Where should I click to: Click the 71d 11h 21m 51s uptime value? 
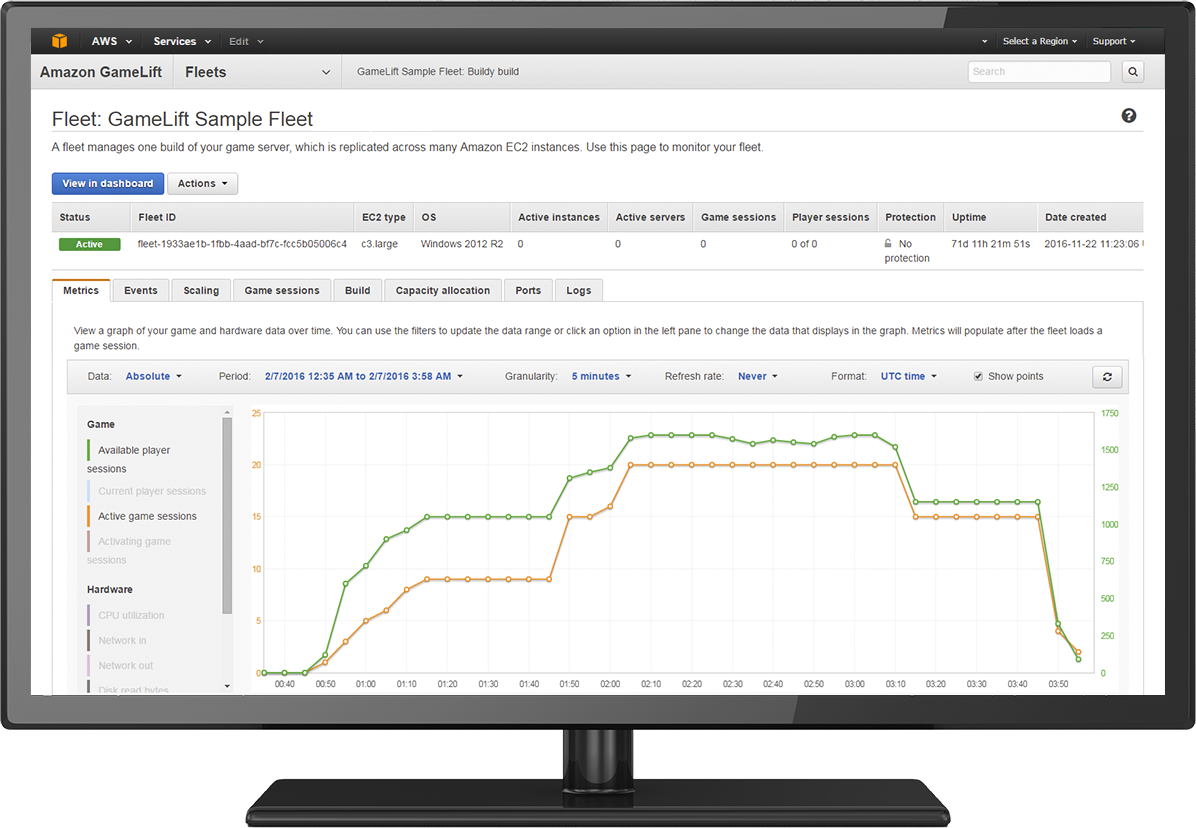point(990,244)
